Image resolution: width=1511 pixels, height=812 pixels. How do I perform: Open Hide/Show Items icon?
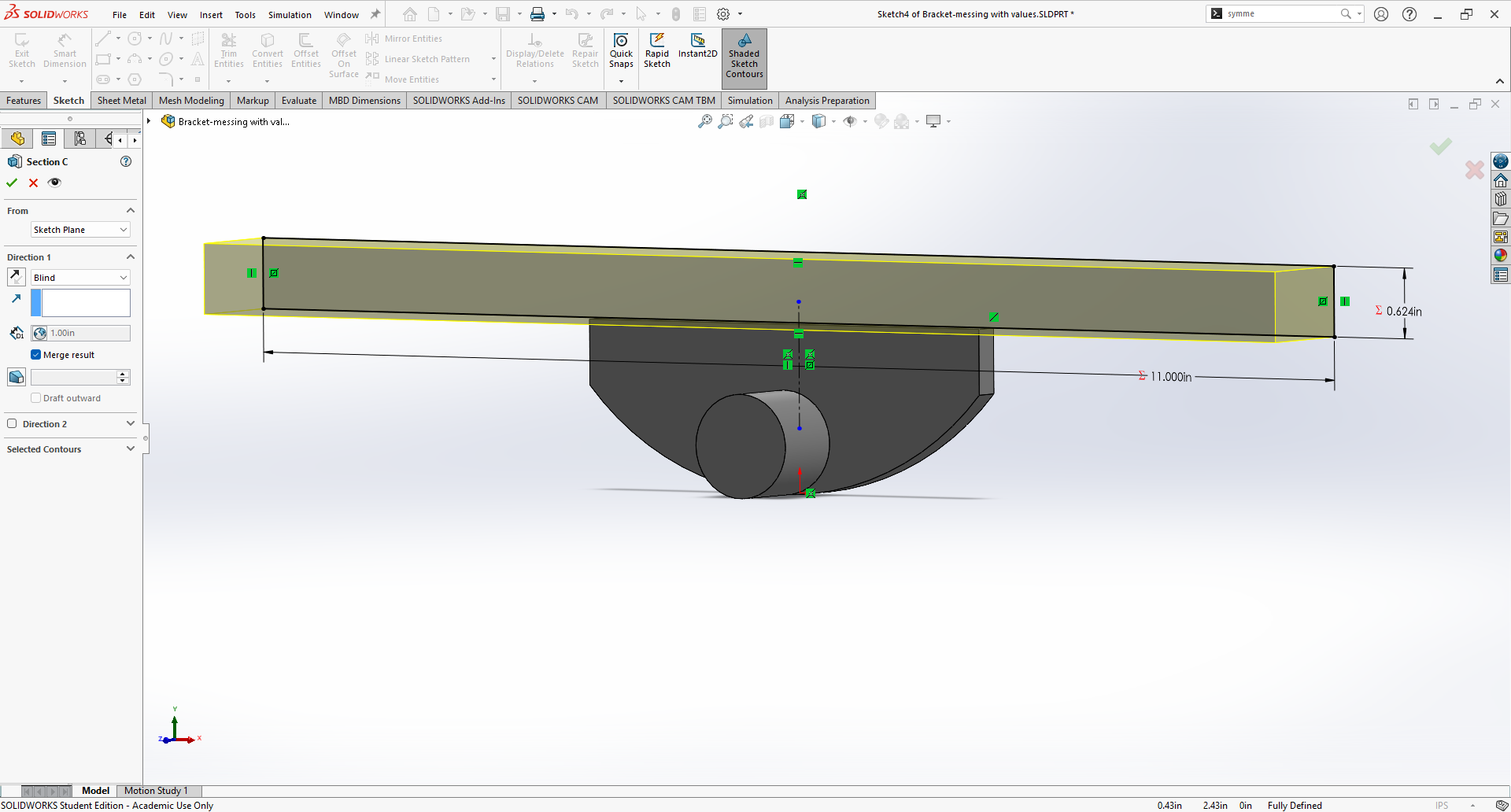850,121
